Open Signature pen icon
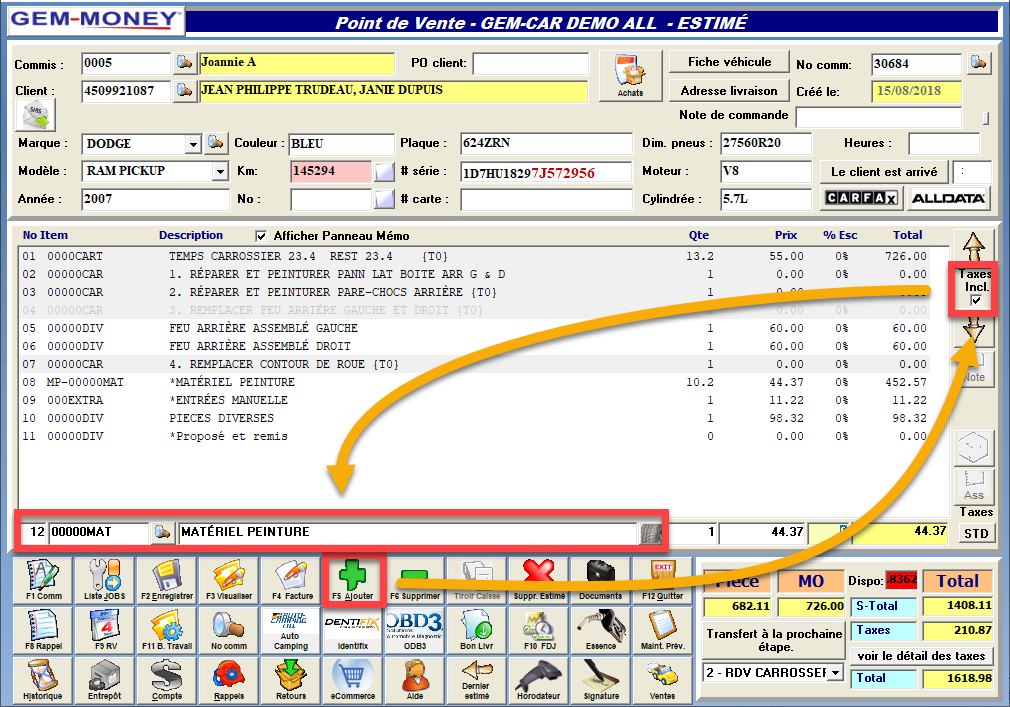This screenshot has width=1010, height=707. tap(600, 680)
